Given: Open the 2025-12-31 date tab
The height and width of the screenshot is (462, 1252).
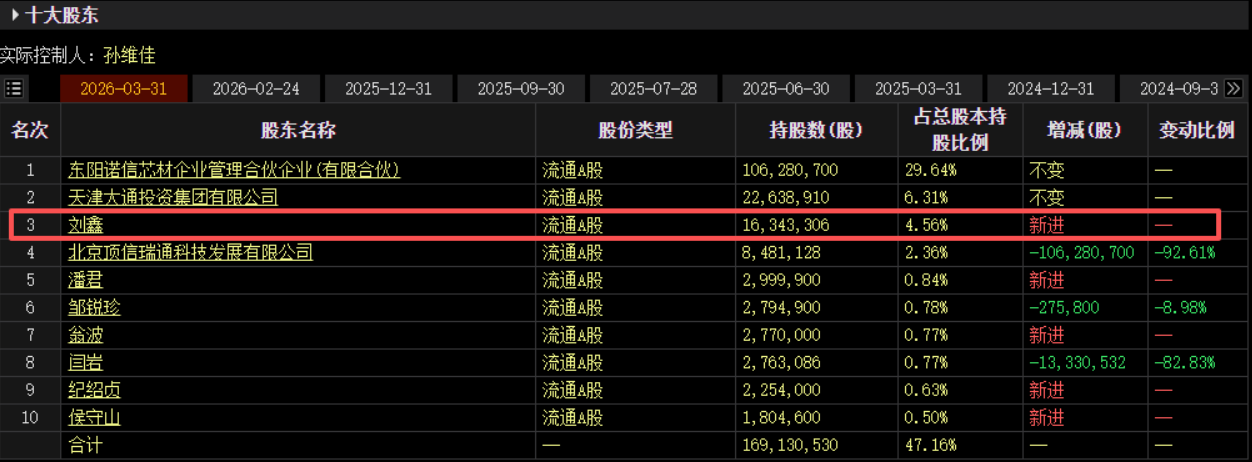Looking at the screenshot, I should click(x=388, y=88).
